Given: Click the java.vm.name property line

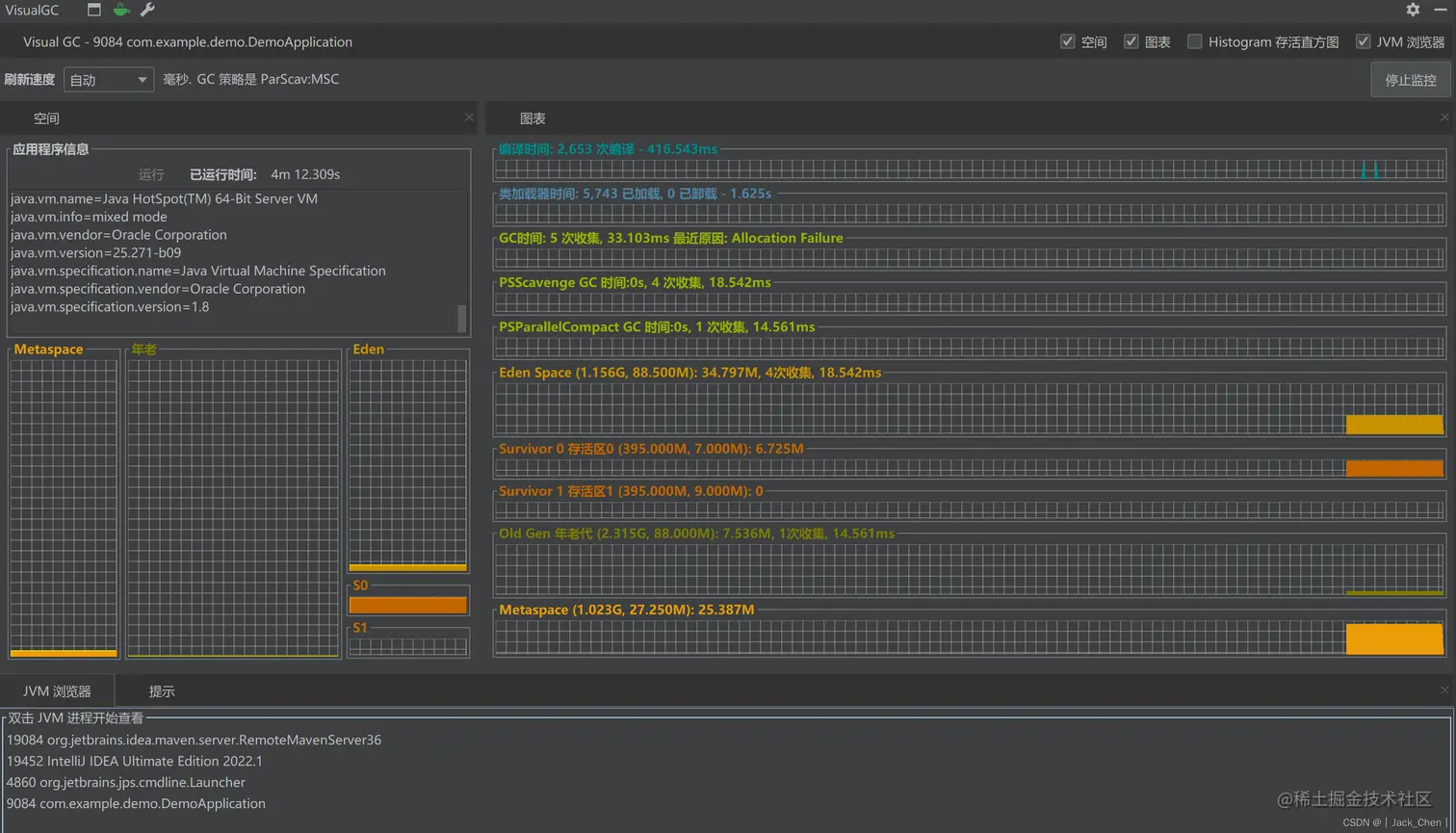Looking at the screenshot, I should point(164,198).
